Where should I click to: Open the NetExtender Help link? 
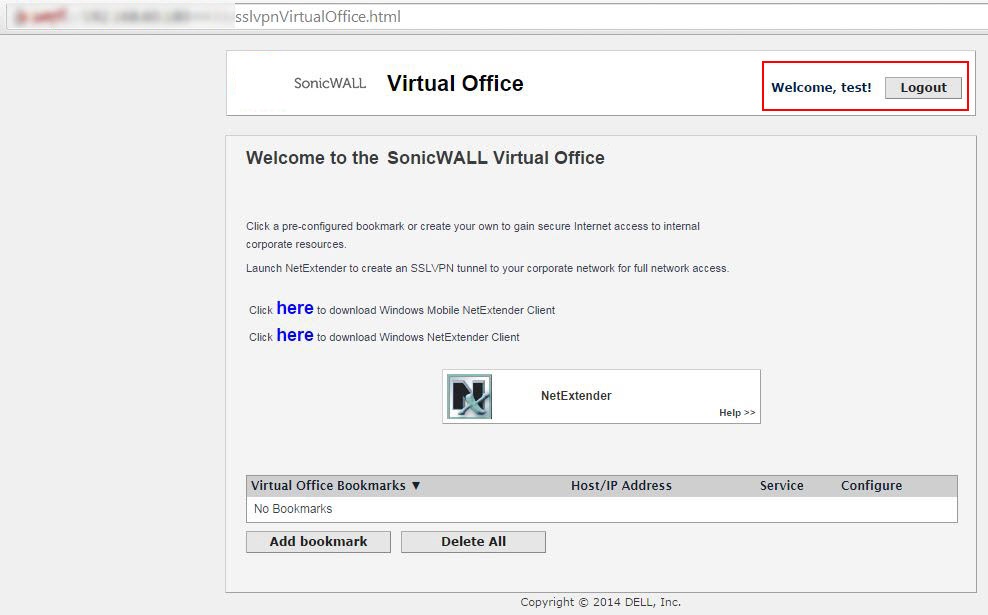pos(737,413)
